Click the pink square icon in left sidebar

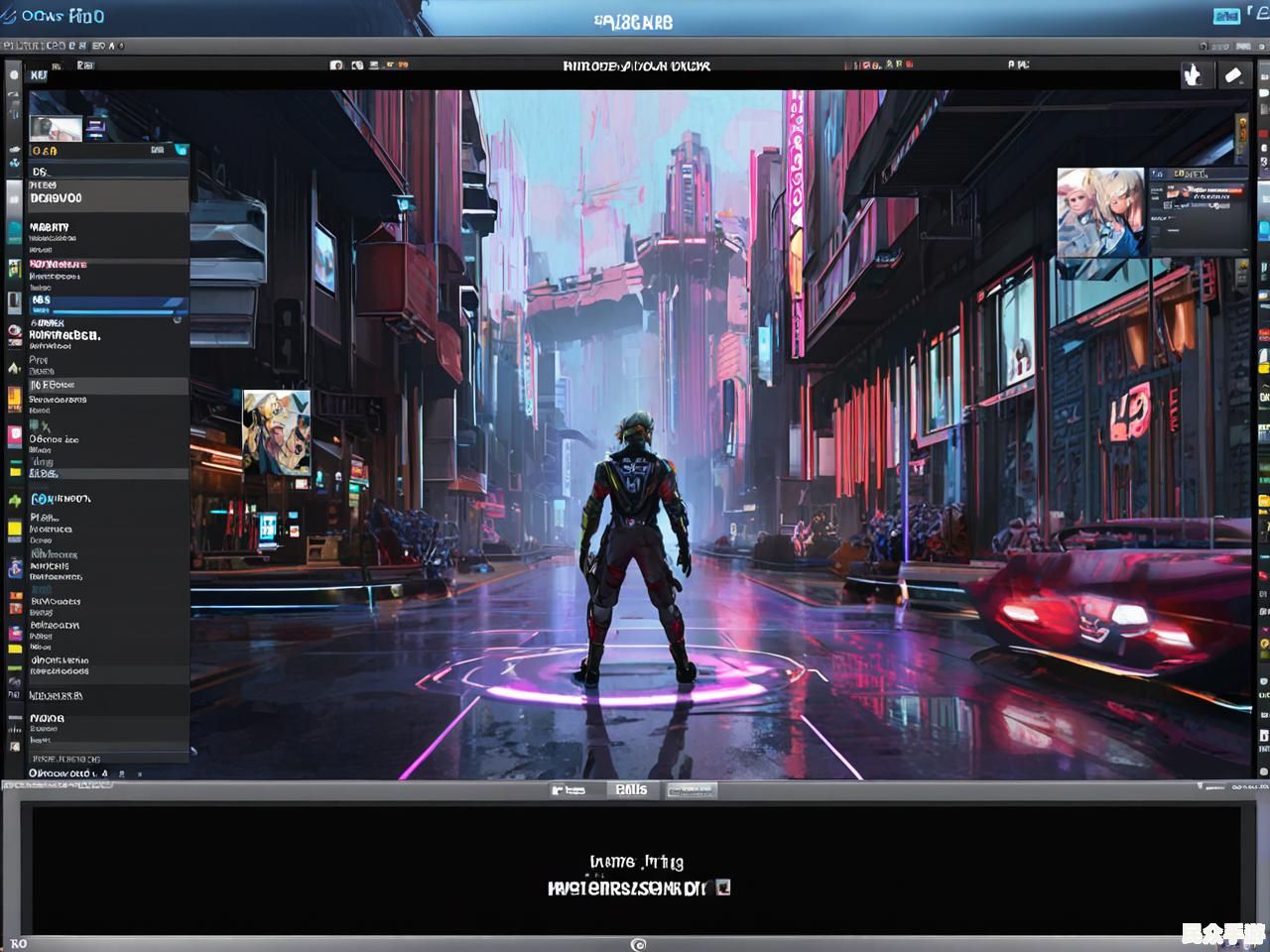[15, 434]
